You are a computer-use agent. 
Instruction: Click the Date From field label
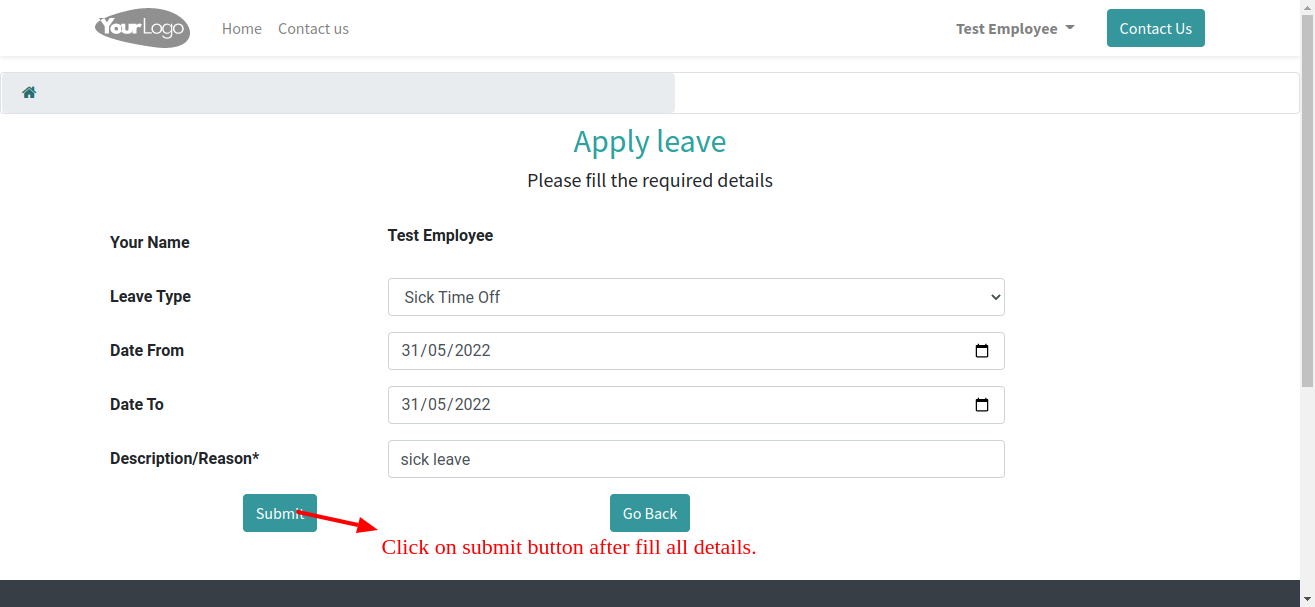tap(147, 351)
